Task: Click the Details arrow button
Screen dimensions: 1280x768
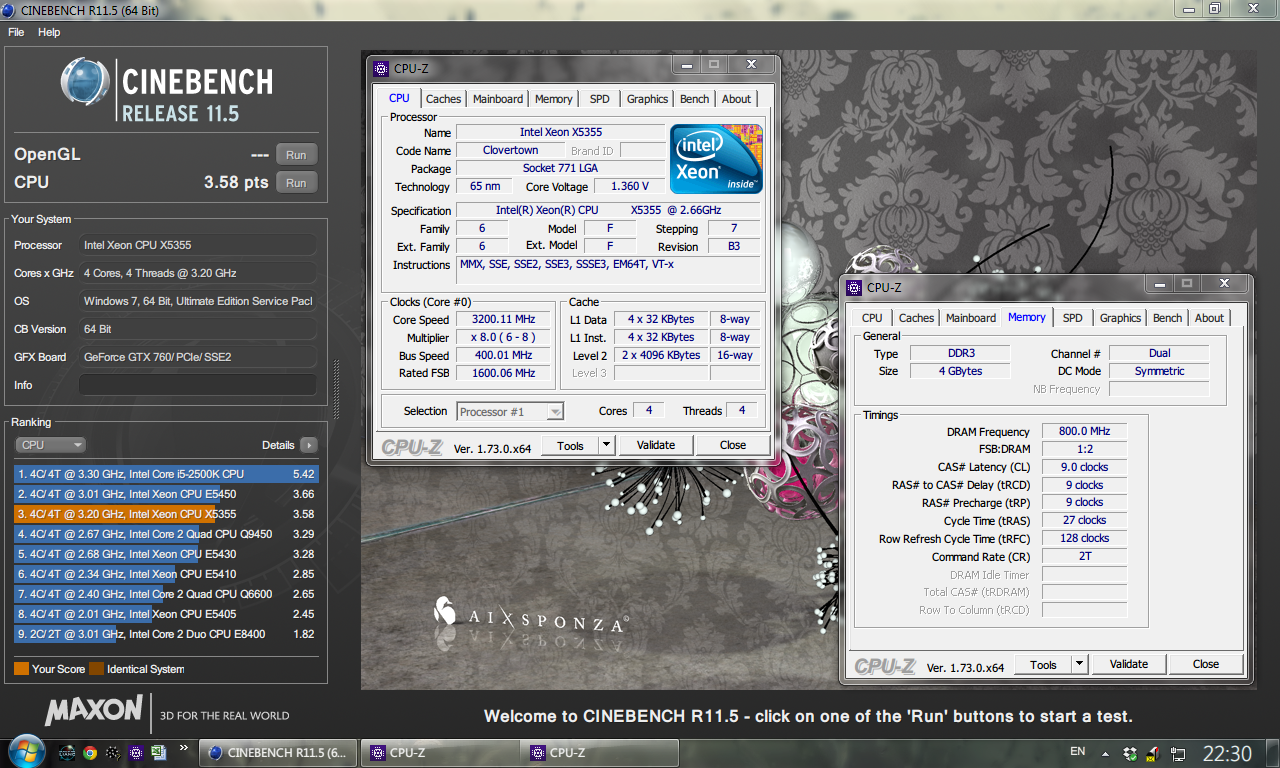Action: [308, 445]
